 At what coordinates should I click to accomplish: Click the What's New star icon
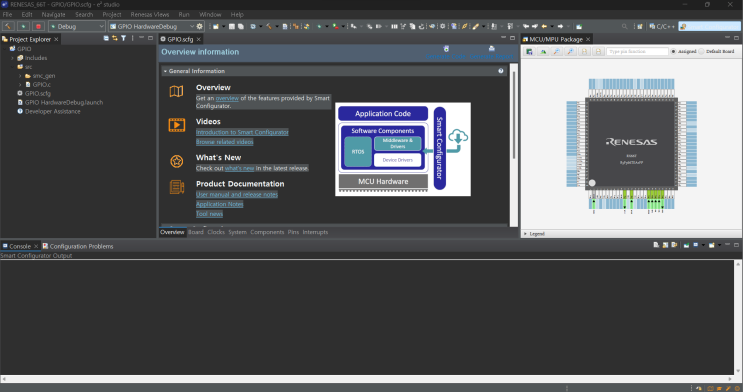pos(177,162)
